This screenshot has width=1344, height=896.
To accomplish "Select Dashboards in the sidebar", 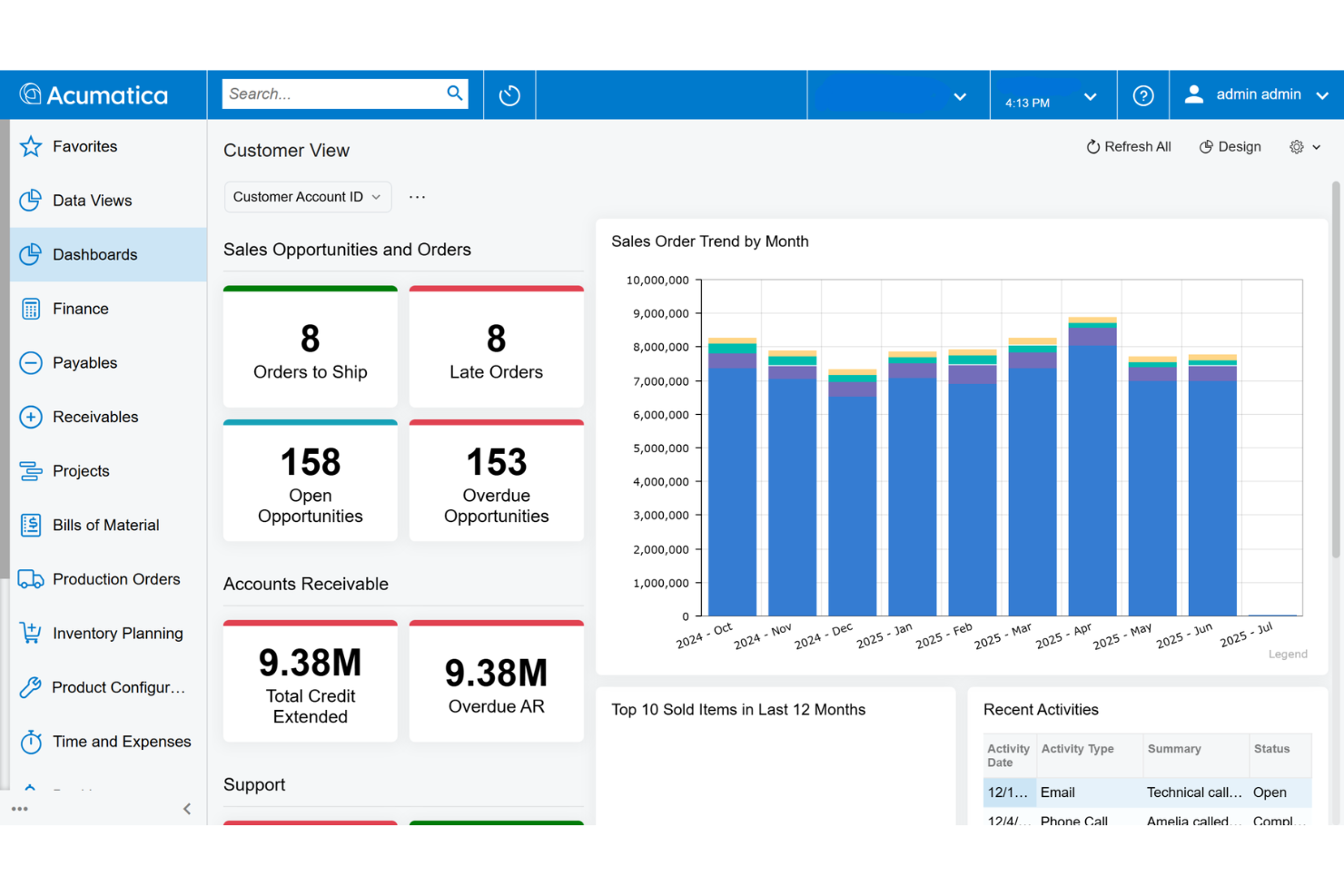I will pyautogui.click(x=96, y=254).
